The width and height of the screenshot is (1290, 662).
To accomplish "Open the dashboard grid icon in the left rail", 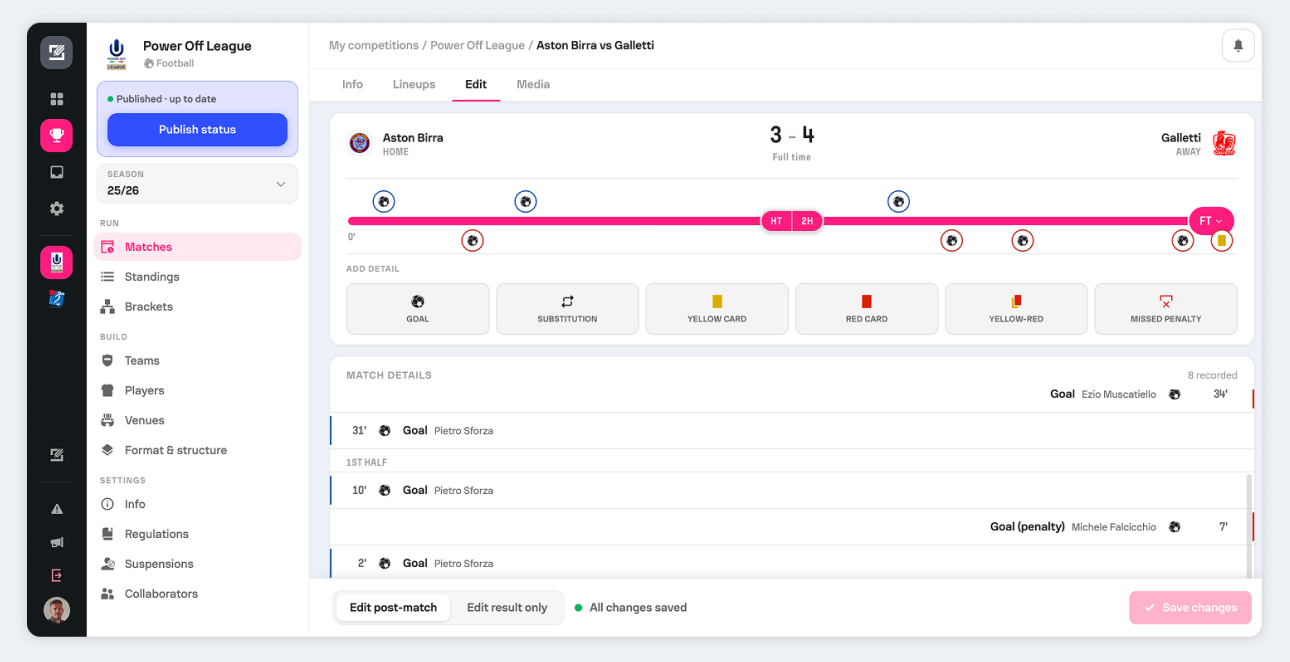I will [57, 99].
